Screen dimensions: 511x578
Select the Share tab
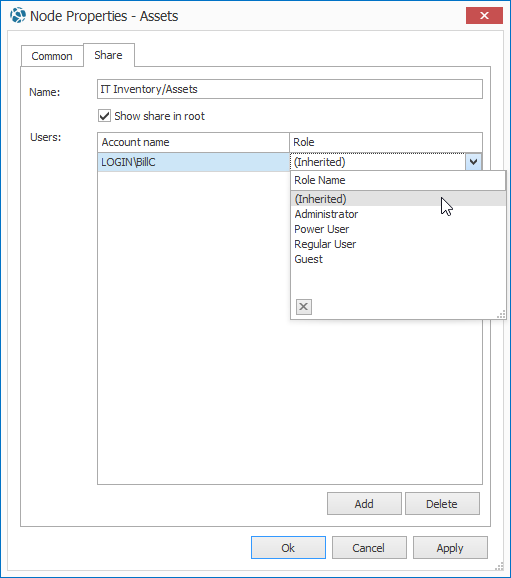109,55
